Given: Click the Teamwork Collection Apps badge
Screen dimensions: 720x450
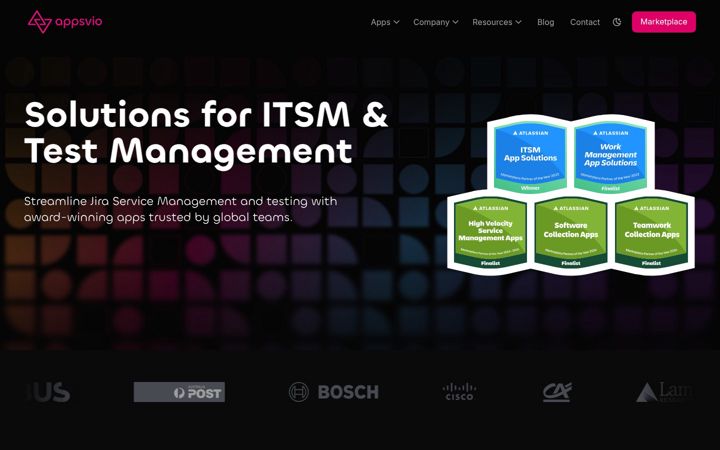Looking at the screenshot, I should click(652, 232).
